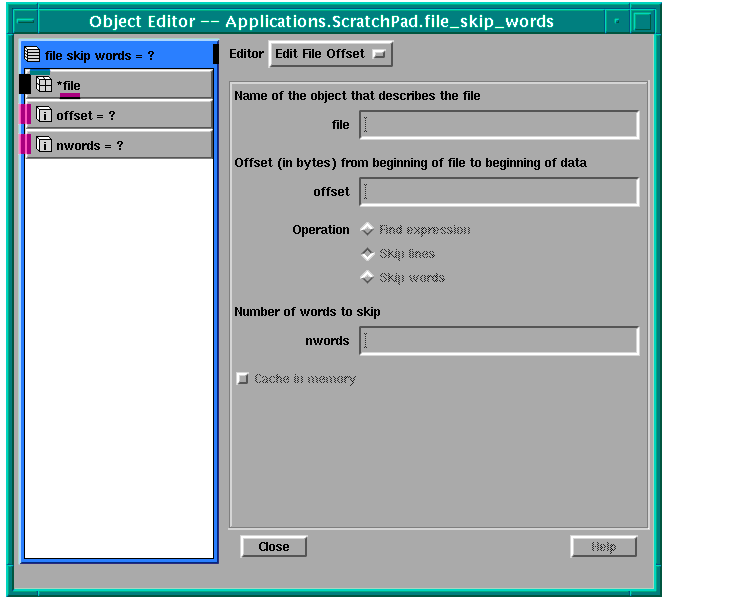Select the Skip lines radio option
The image size is (754, 600).
[x=367, y=254]
